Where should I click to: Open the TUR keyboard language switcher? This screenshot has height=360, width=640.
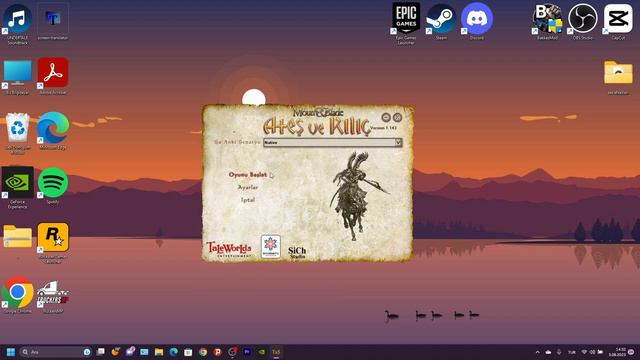[571, 352]
